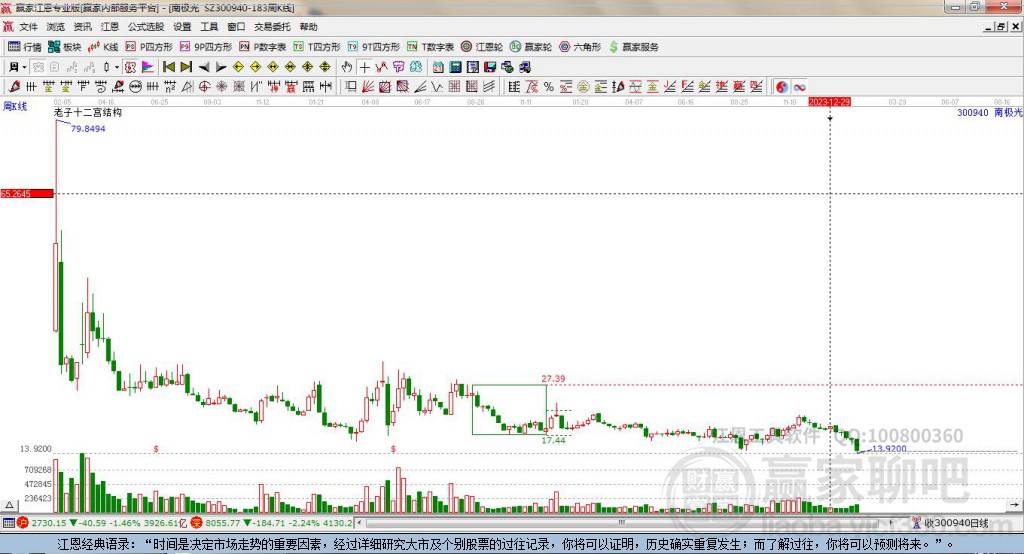This screenshot has height=554, width=1024.
Task: Open the 江恩 menu
Action: [109, 27]
